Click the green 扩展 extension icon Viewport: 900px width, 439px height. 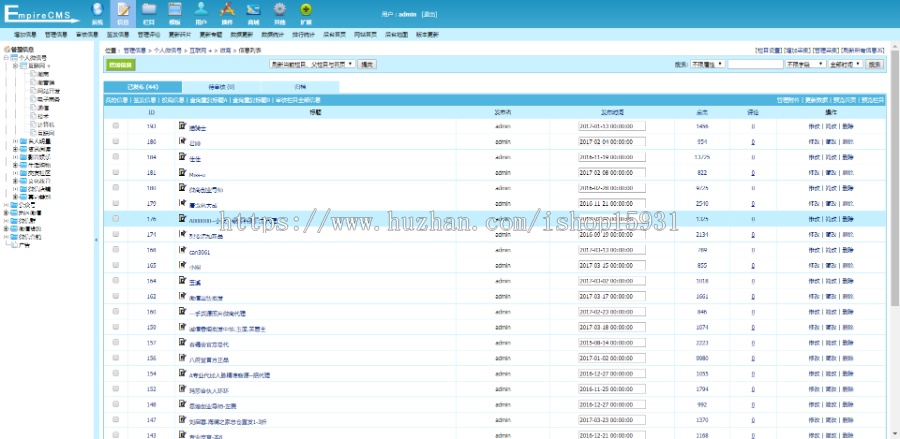[x=306, y=11]
